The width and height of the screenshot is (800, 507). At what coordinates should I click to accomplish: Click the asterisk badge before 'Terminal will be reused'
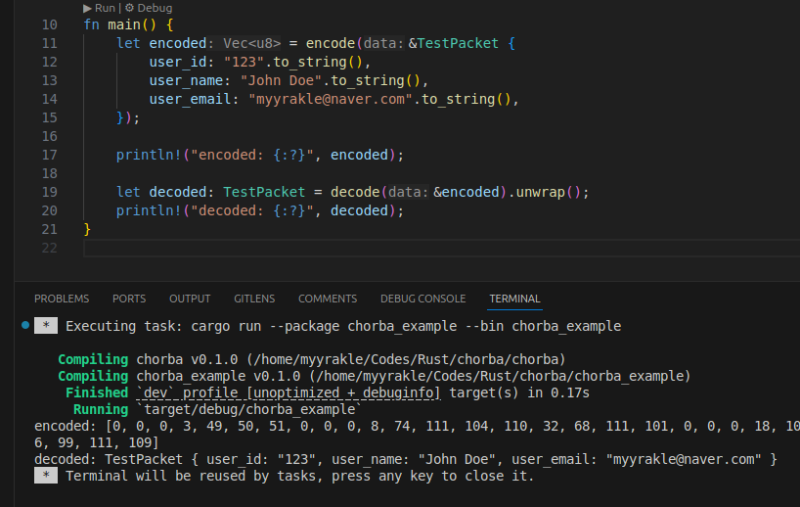click(46, 476)
